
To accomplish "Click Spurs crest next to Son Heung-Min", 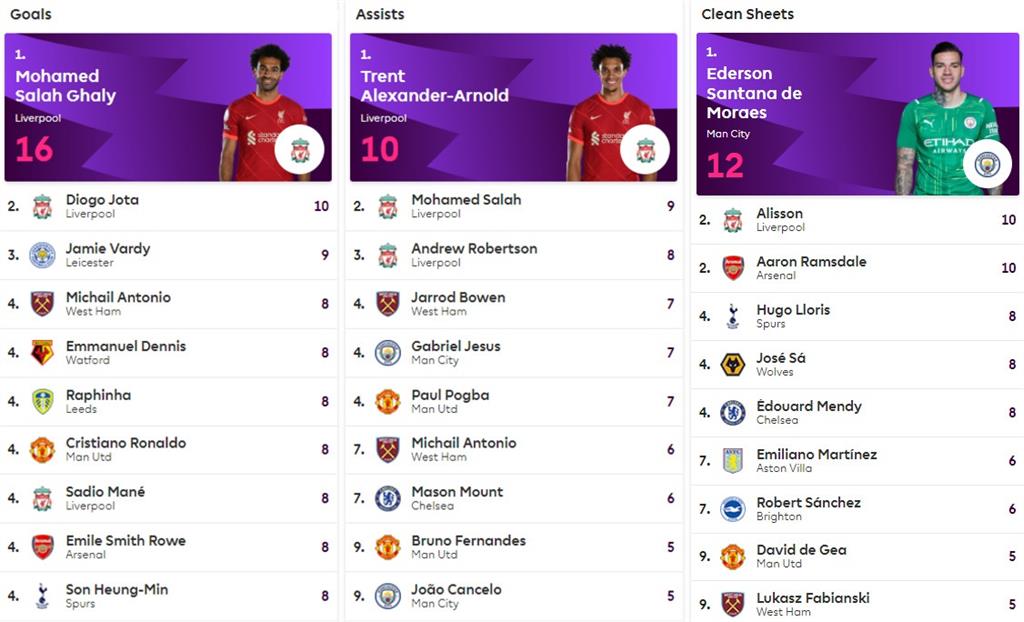I will 42,596.
